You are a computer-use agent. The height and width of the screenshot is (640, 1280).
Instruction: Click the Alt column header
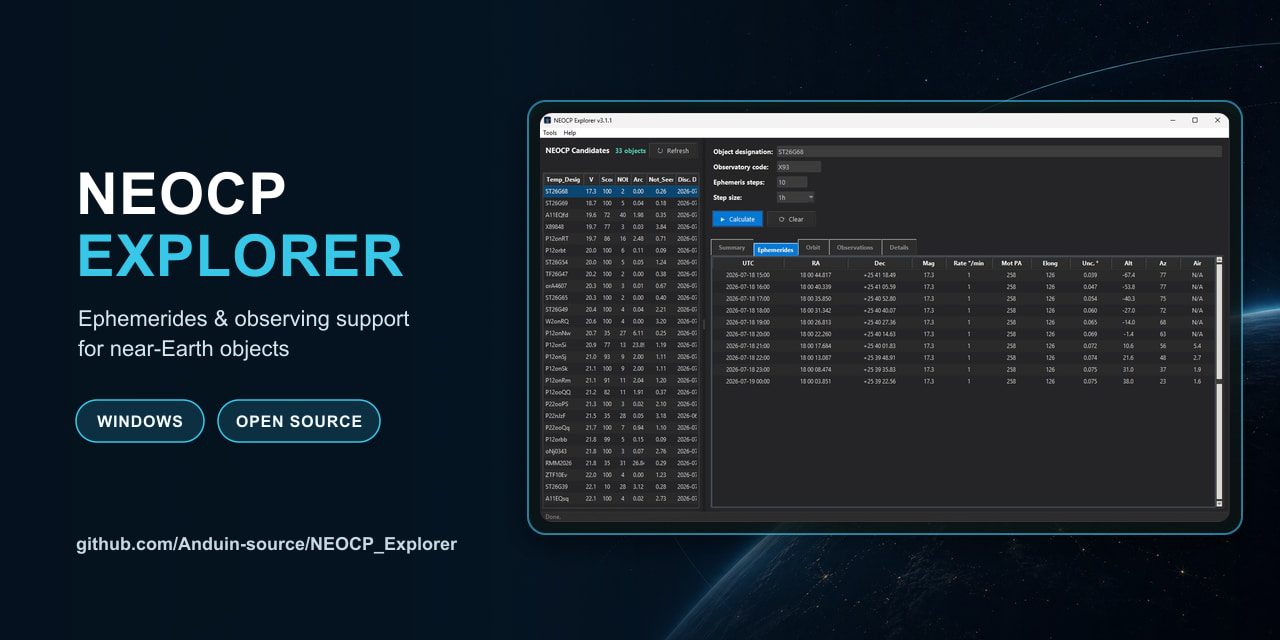click(x=1128, y=263)
